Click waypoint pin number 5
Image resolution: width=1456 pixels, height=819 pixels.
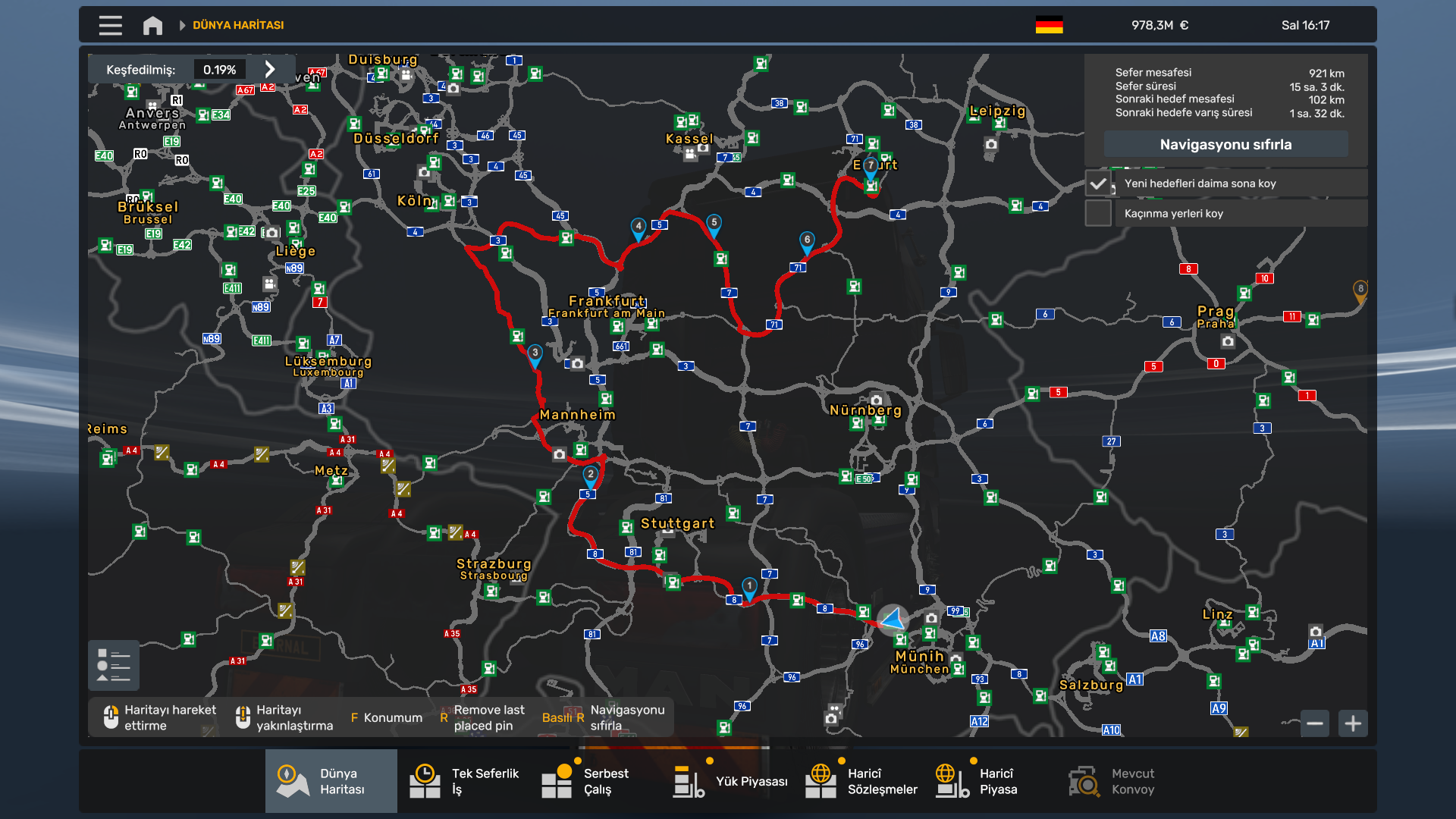(714, 225)
